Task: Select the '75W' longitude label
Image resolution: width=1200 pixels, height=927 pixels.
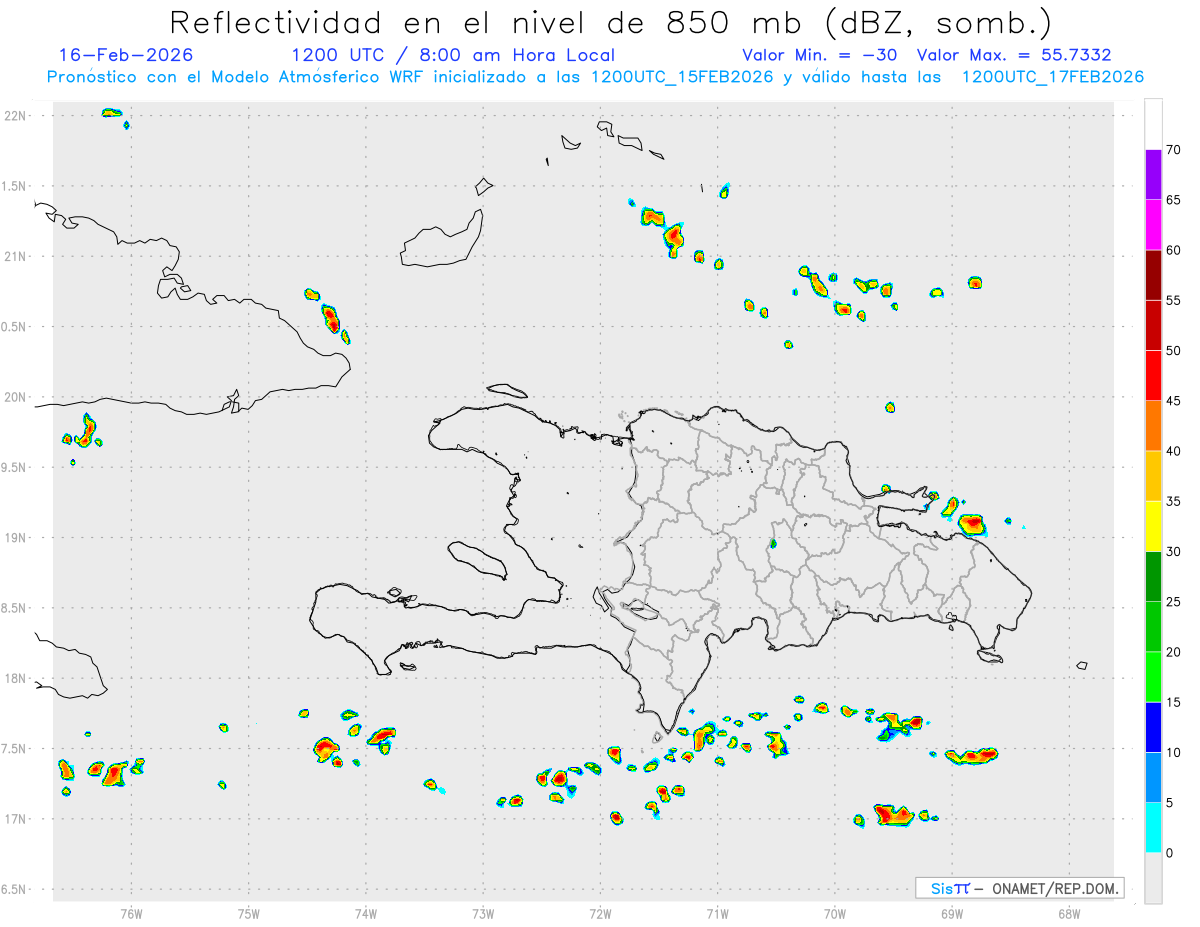Action: click(249, 912)
